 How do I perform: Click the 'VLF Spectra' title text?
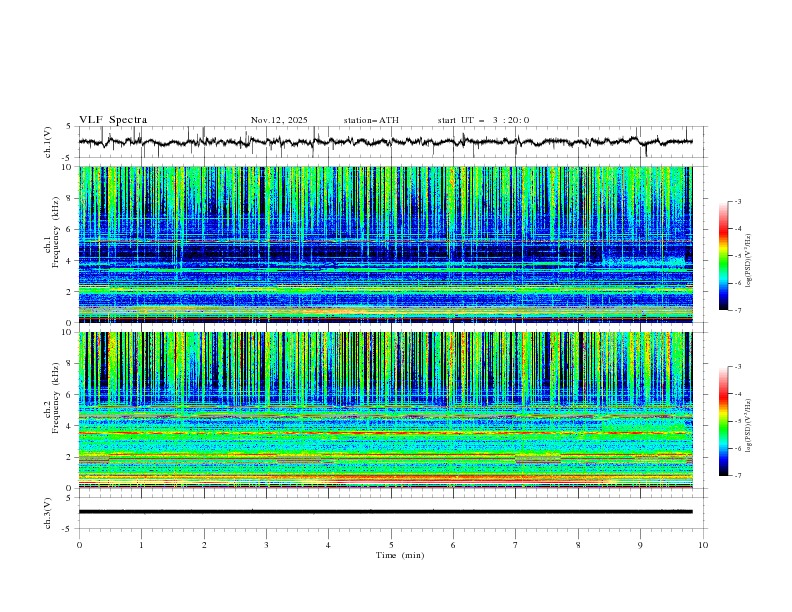point(113,120)
